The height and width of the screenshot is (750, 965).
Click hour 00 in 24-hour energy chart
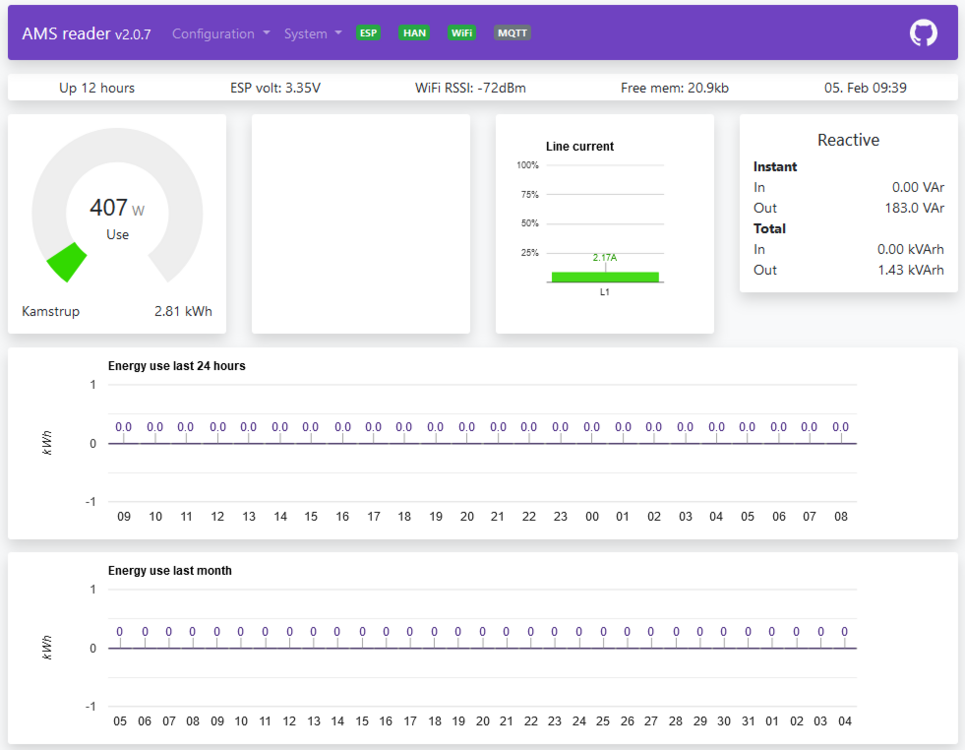coord(592,517)
